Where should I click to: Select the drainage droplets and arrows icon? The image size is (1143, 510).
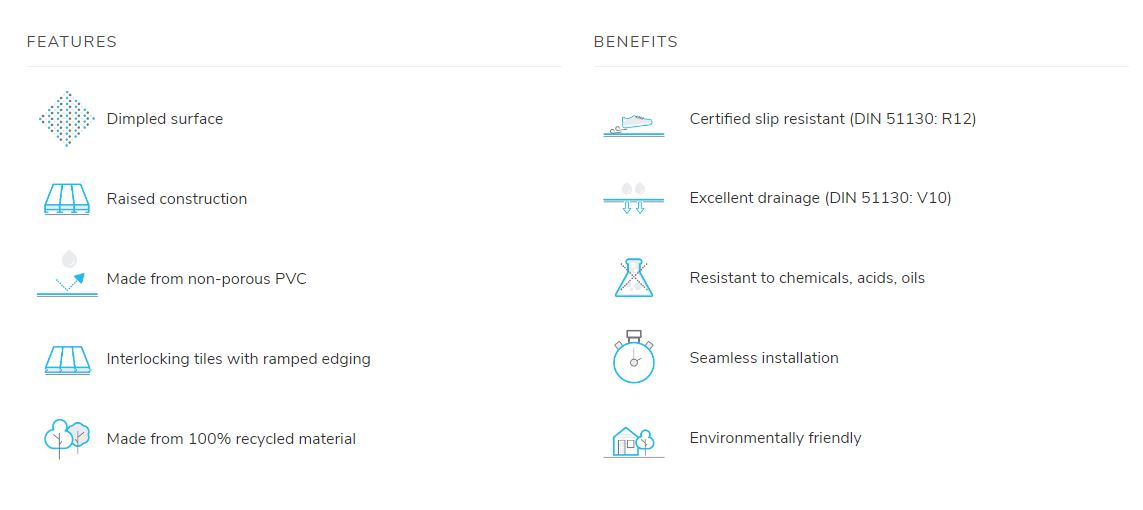pyautogui.click(x=633, y=198)
